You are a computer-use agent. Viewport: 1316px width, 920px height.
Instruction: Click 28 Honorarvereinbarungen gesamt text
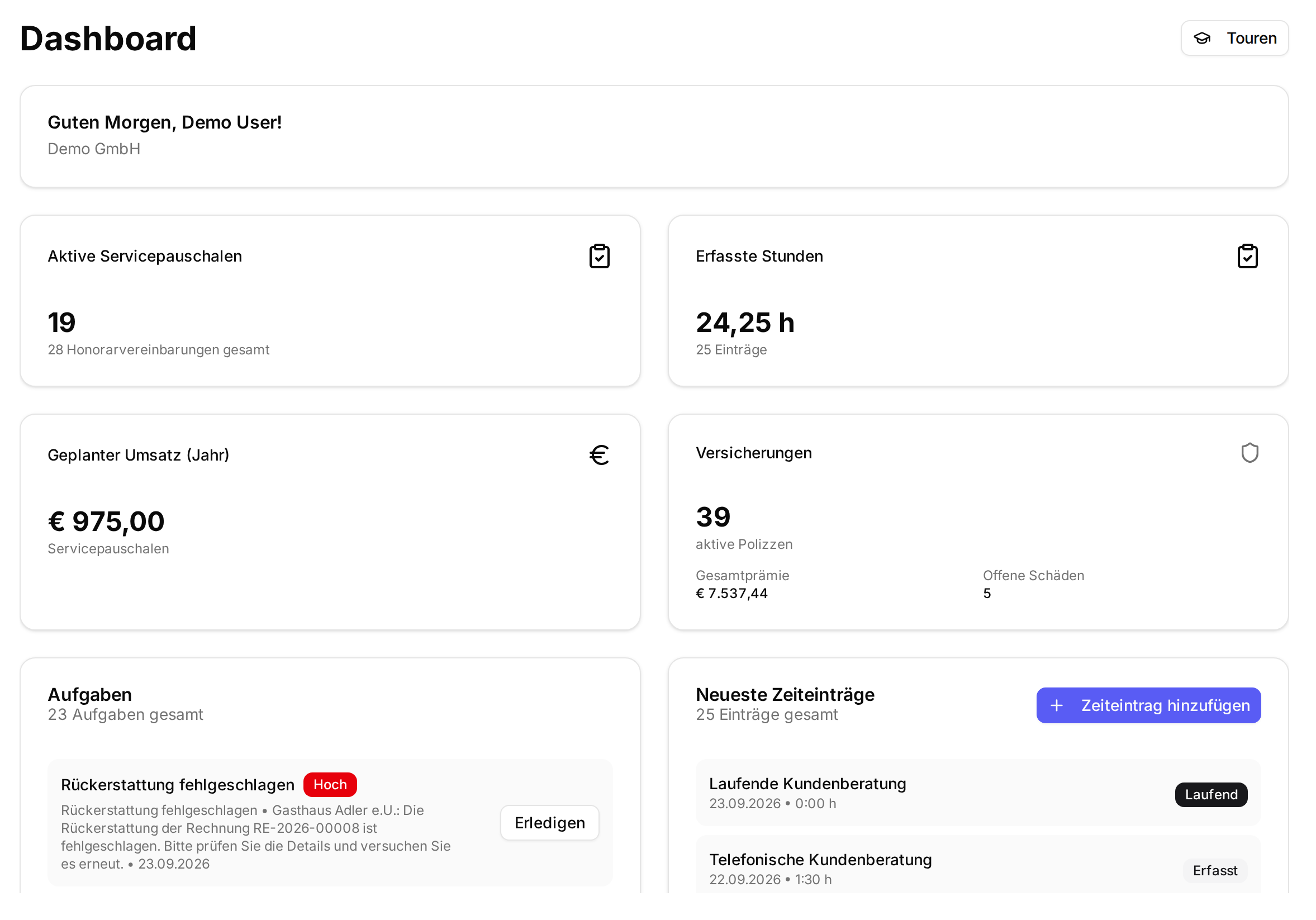[159, 350]
